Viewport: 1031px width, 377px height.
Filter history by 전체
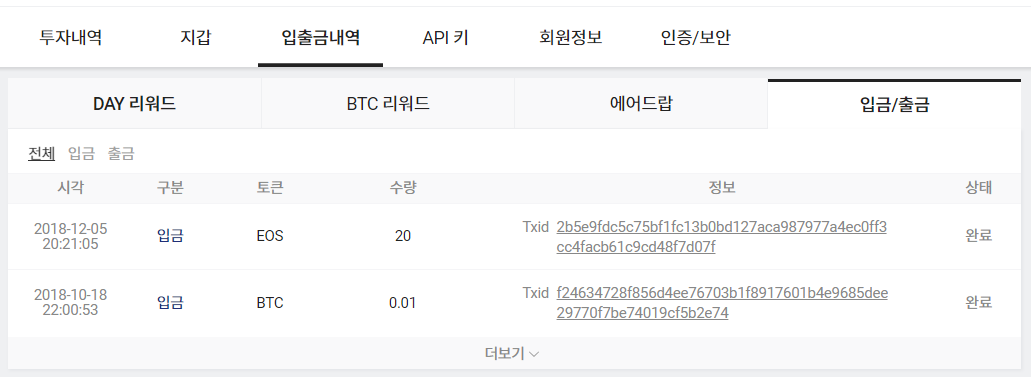click(x=41, y=154)
